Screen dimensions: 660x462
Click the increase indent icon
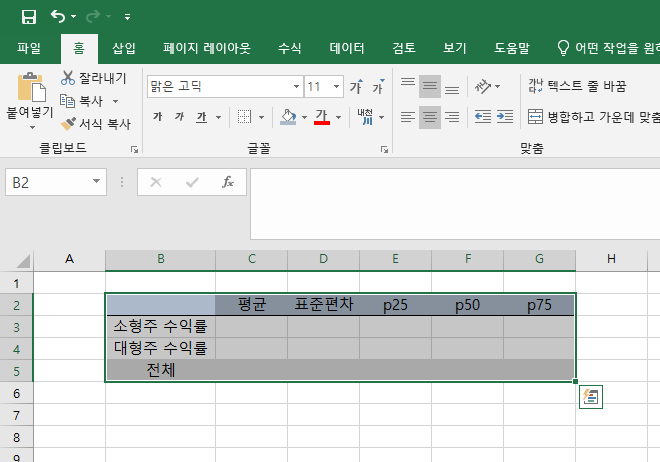[505, 117]
